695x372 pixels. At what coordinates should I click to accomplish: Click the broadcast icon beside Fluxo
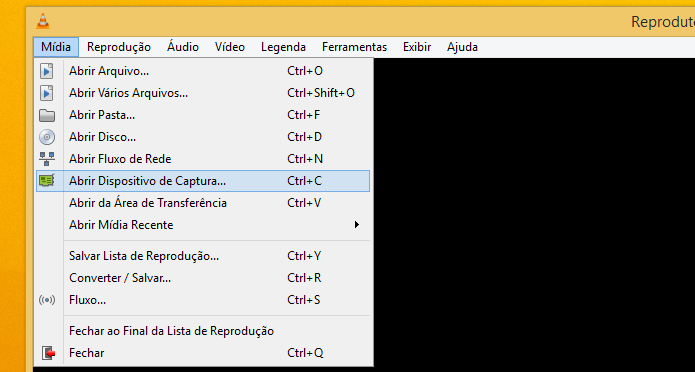pyautogui.click(x=47, y=300)
